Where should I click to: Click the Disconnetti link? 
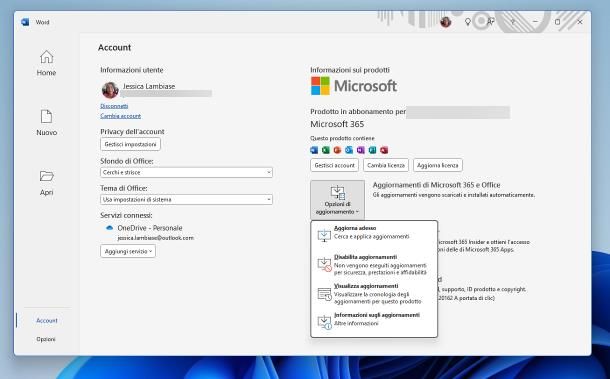(114, 106)
